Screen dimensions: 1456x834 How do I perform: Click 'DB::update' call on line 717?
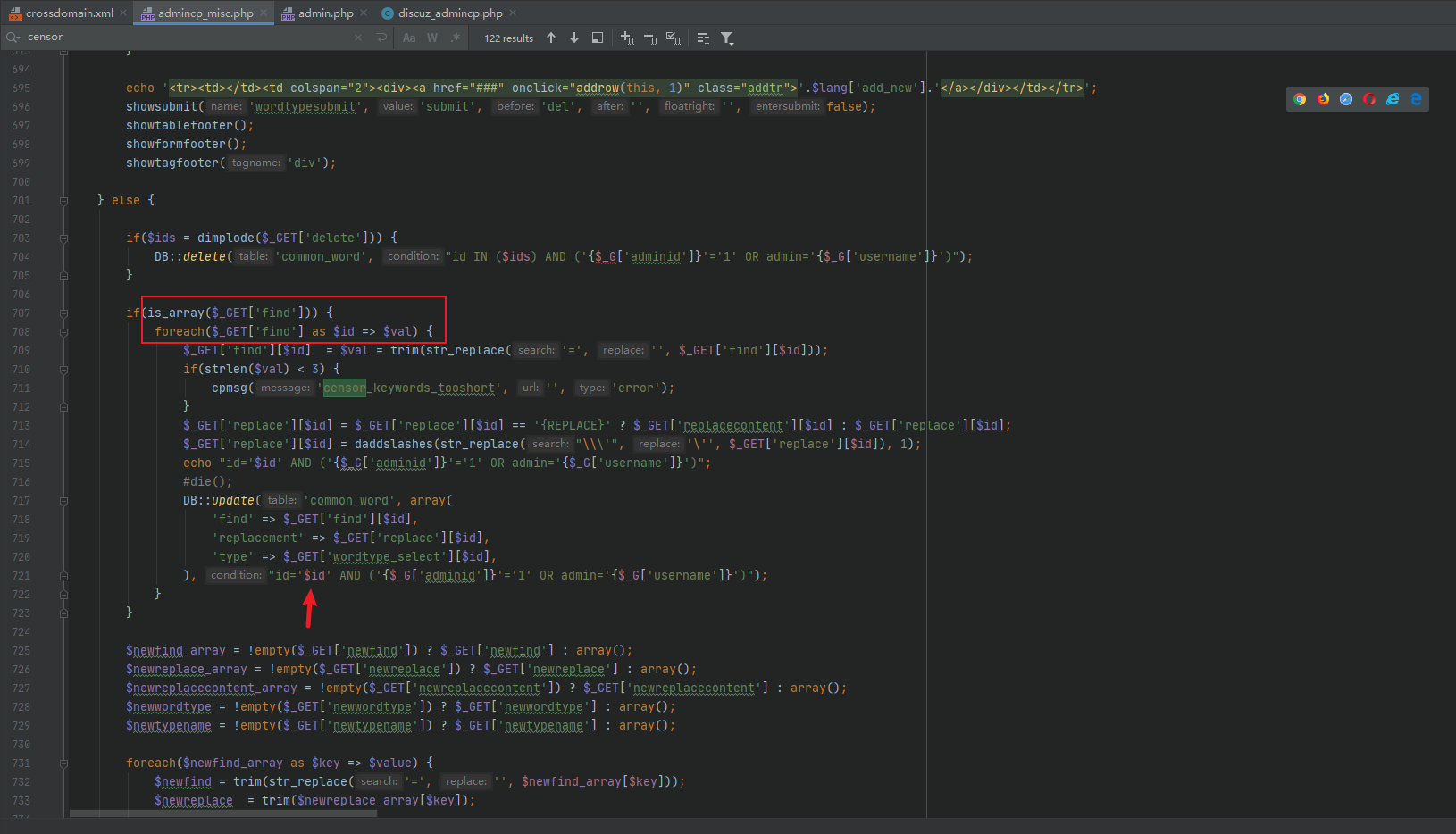point(219,501)
